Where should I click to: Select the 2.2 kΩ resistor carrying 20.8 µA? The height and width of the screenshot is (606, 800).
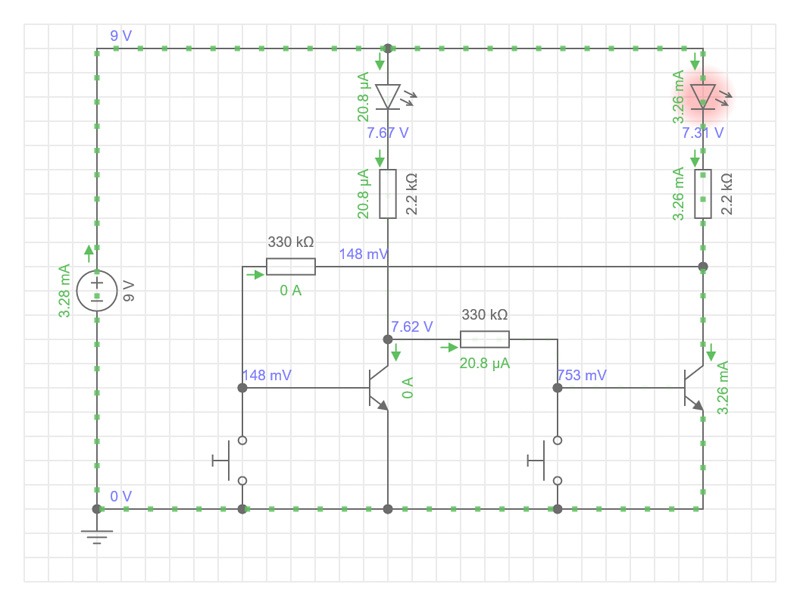pos(388,193)
